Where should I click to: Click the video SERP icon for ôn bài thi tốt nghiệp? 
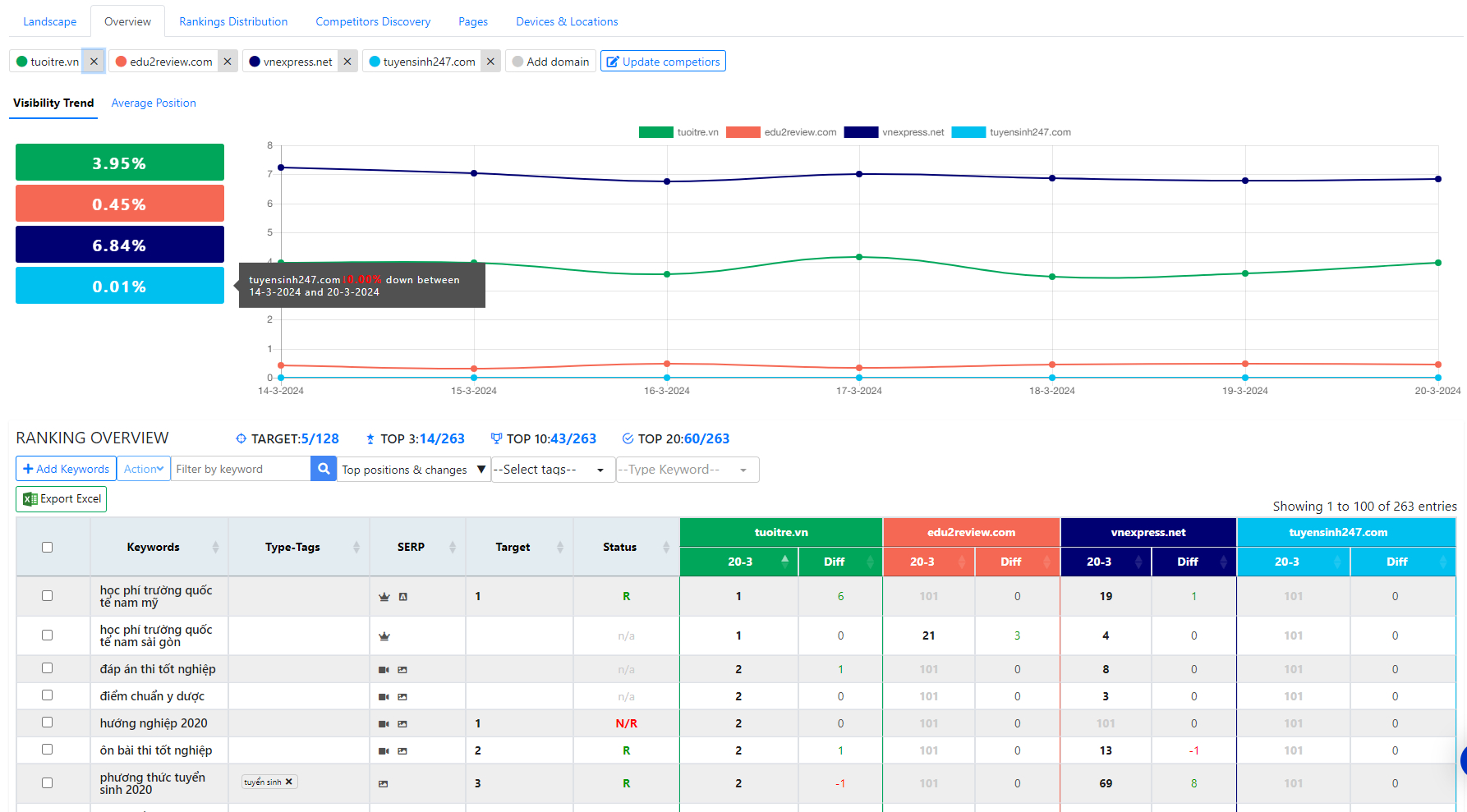384,751
